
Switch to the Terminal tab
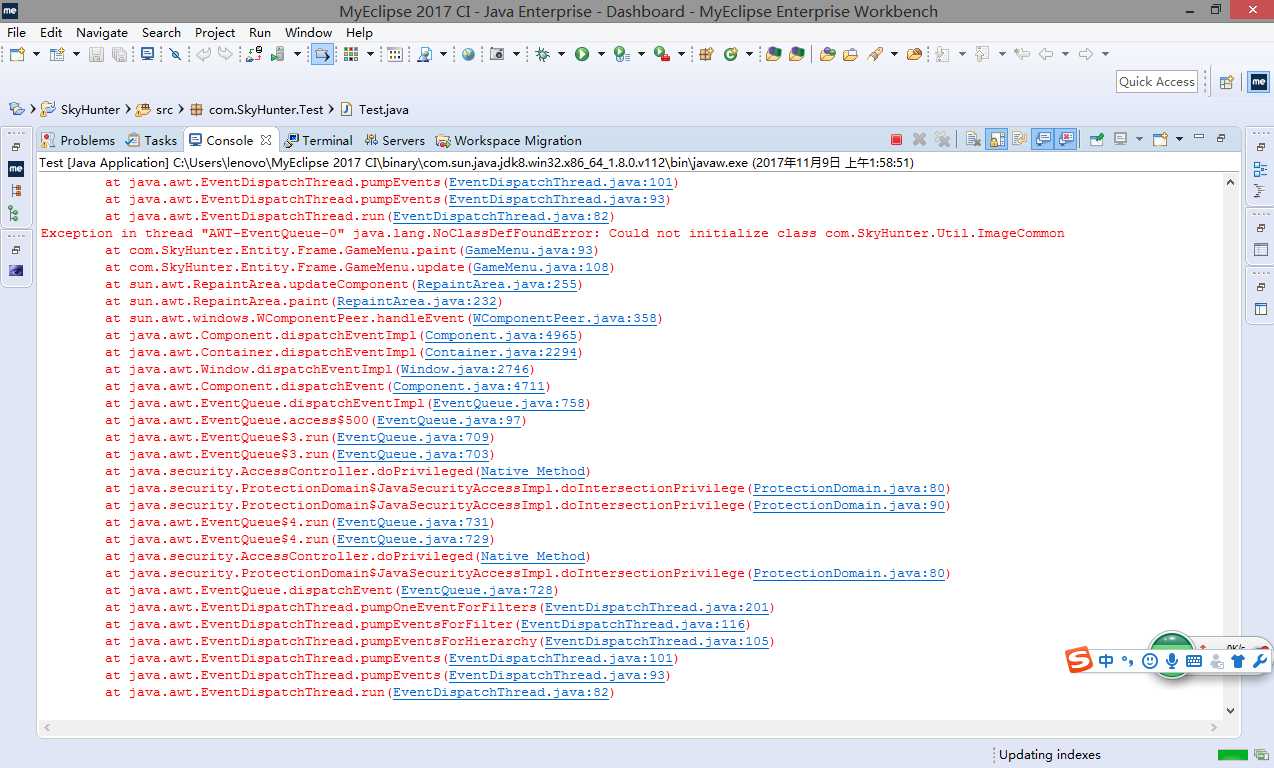point(318,140)
